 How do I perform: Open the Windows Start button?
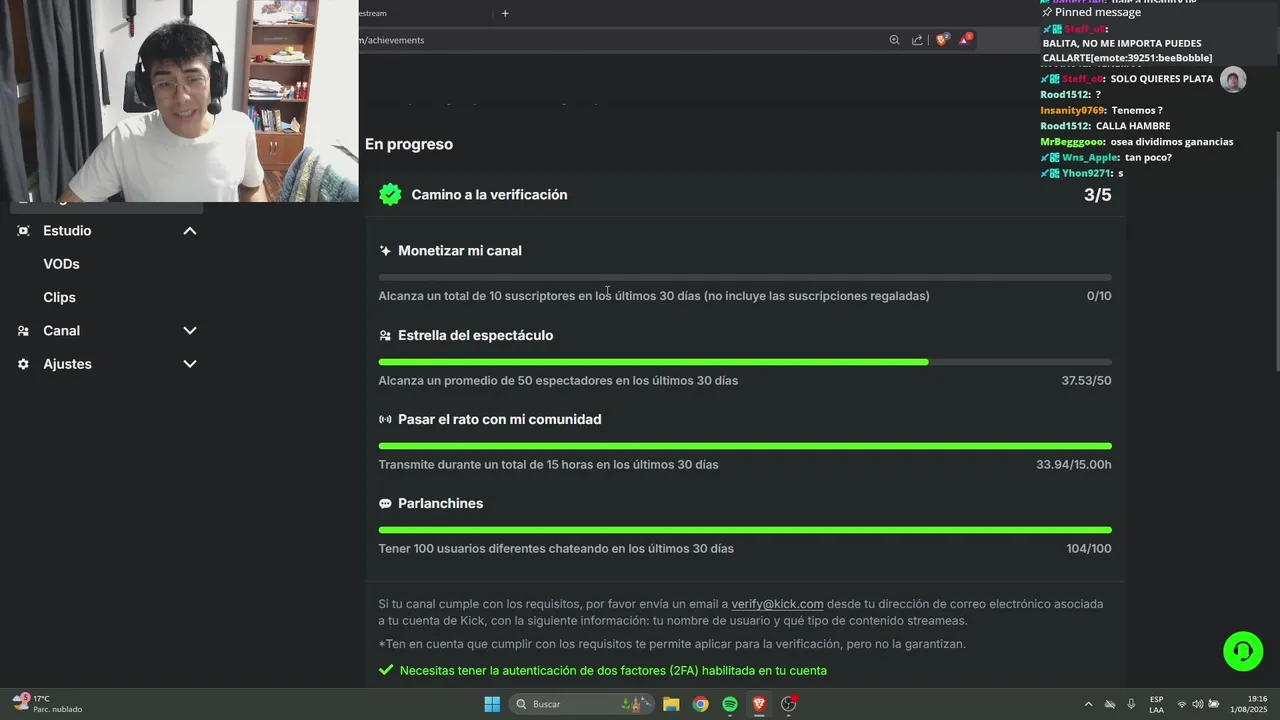492,704
